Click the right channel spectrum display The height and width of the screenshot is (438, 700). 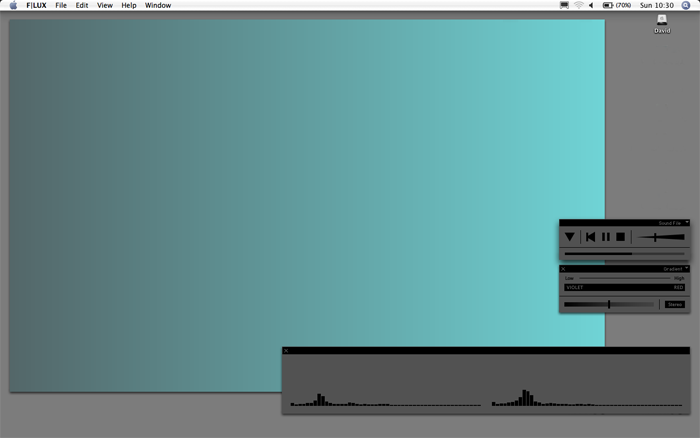pyautogui.click(x=587, y=397)
